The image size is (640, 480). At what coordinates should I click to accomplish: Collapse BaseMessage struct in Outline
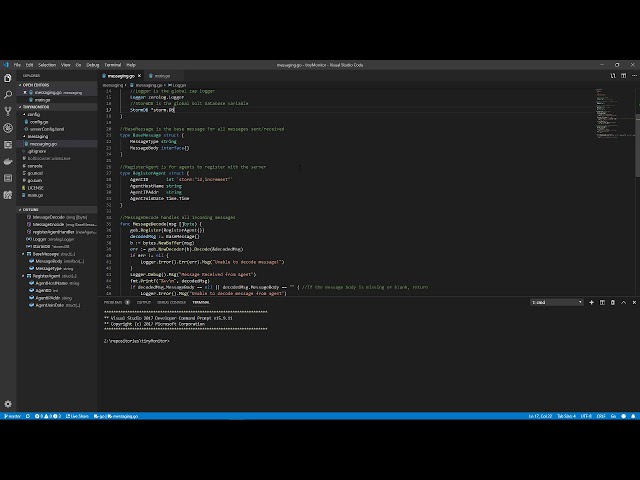pyautogui.click(x=23, y=254)
